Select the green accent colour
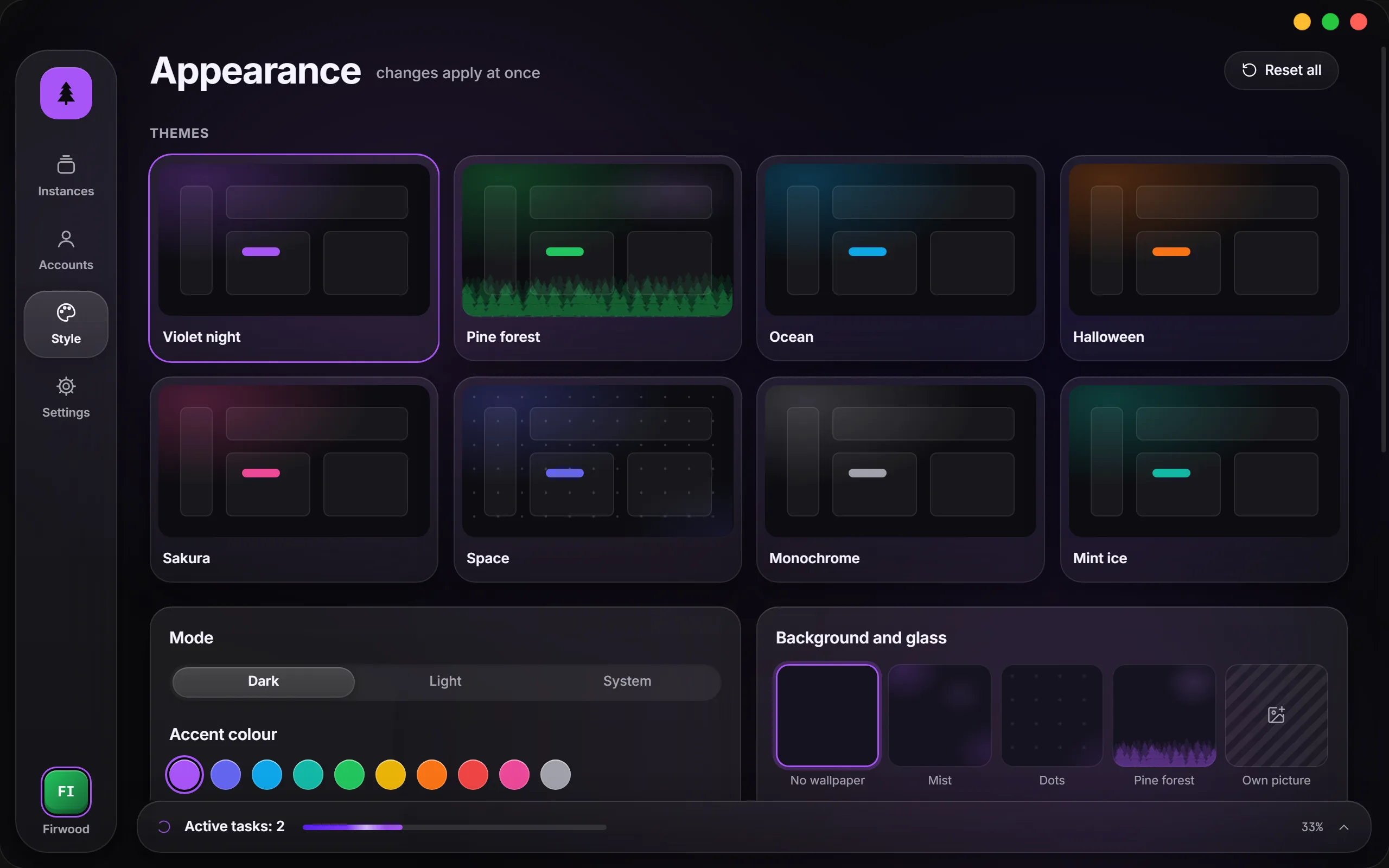Viewport: 1389px width, 868px height. [x=349, y=775]
